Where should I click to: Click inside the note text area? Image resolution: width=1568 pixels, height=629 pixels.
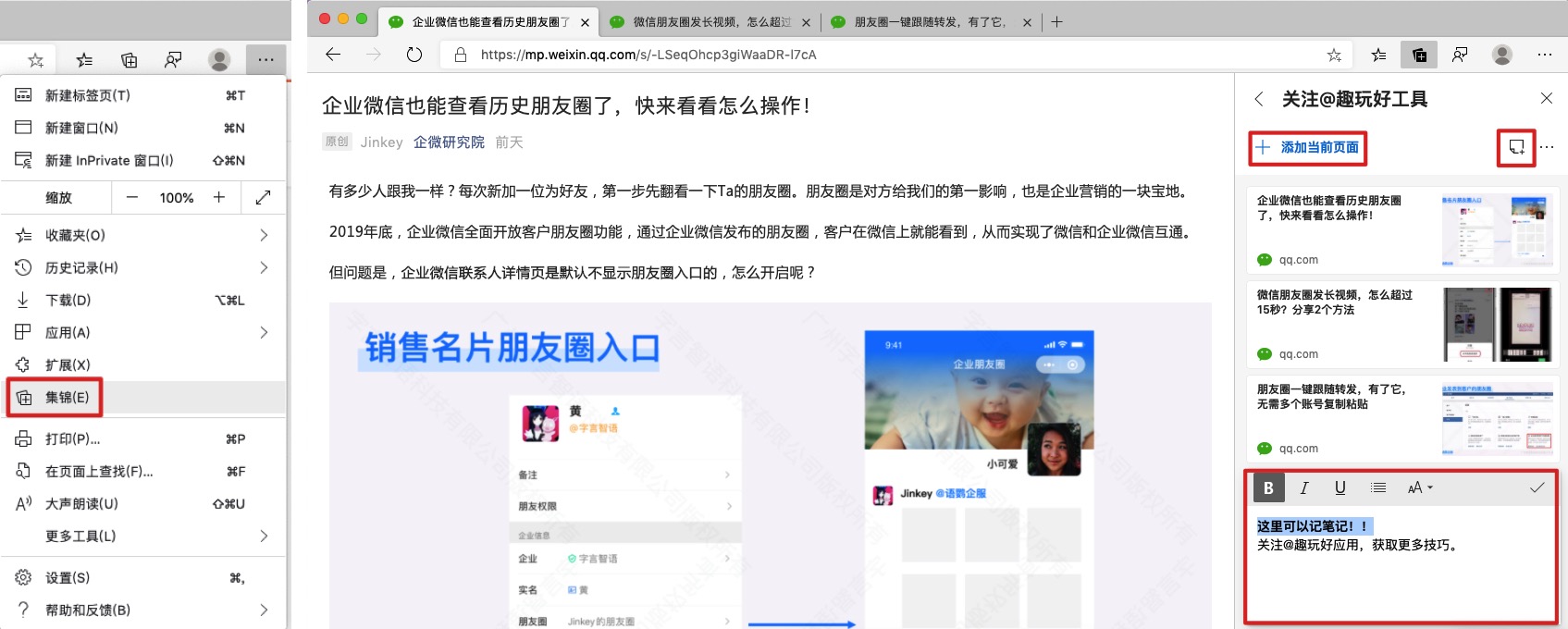[x=1402, y=563]
